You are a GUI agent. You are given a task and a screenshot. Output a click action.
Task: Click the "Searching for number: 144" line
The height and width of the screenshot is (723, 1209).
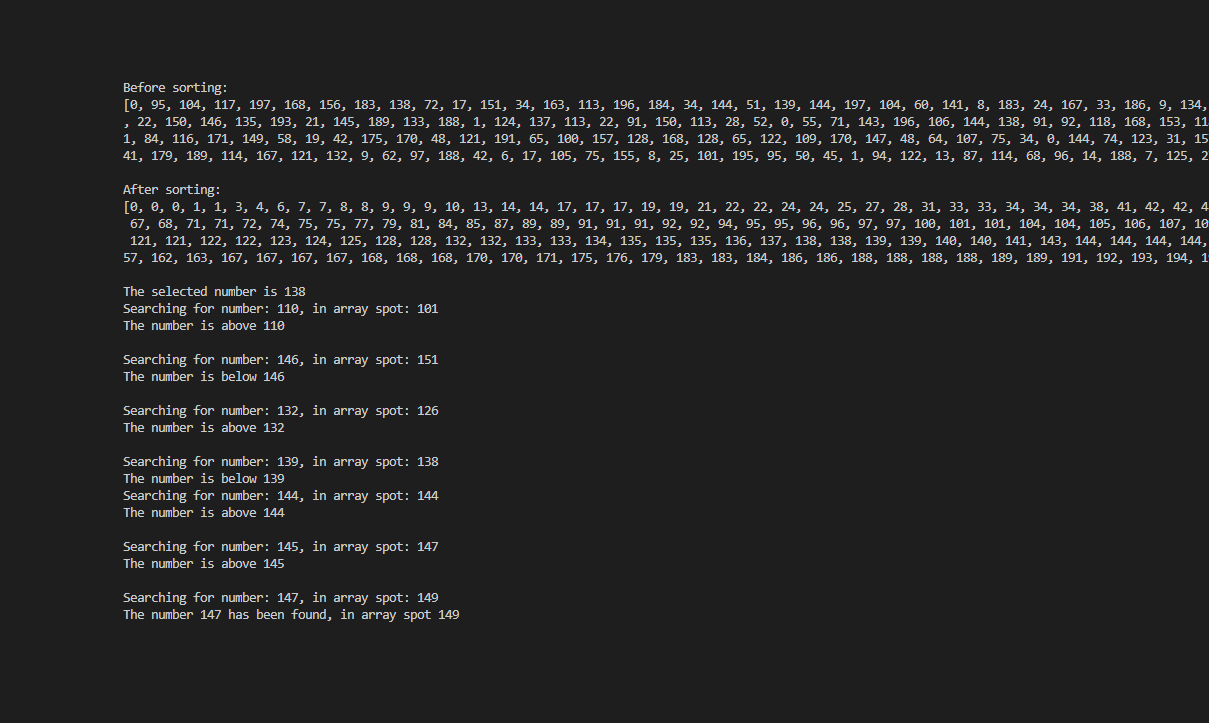(280, 496)
